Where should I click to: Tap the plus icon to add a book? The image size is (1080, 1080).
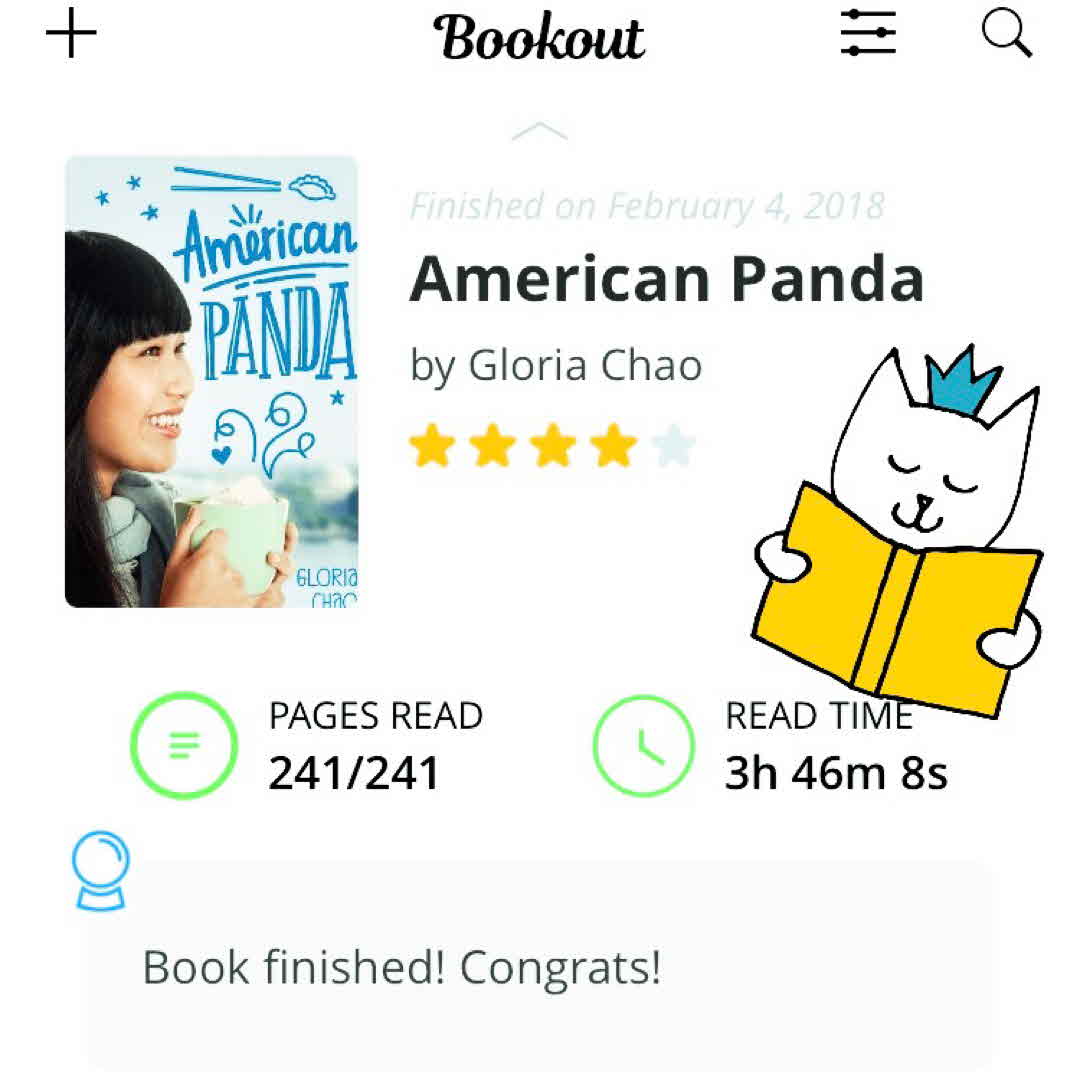point(72,36)
